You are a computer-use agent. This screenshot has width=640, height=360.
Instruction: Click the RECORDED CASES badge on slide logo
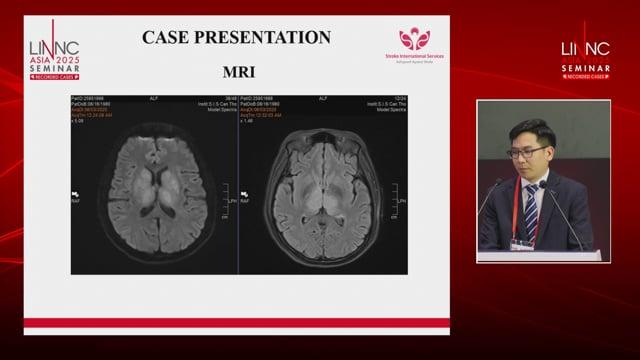(x=54, y=77)
